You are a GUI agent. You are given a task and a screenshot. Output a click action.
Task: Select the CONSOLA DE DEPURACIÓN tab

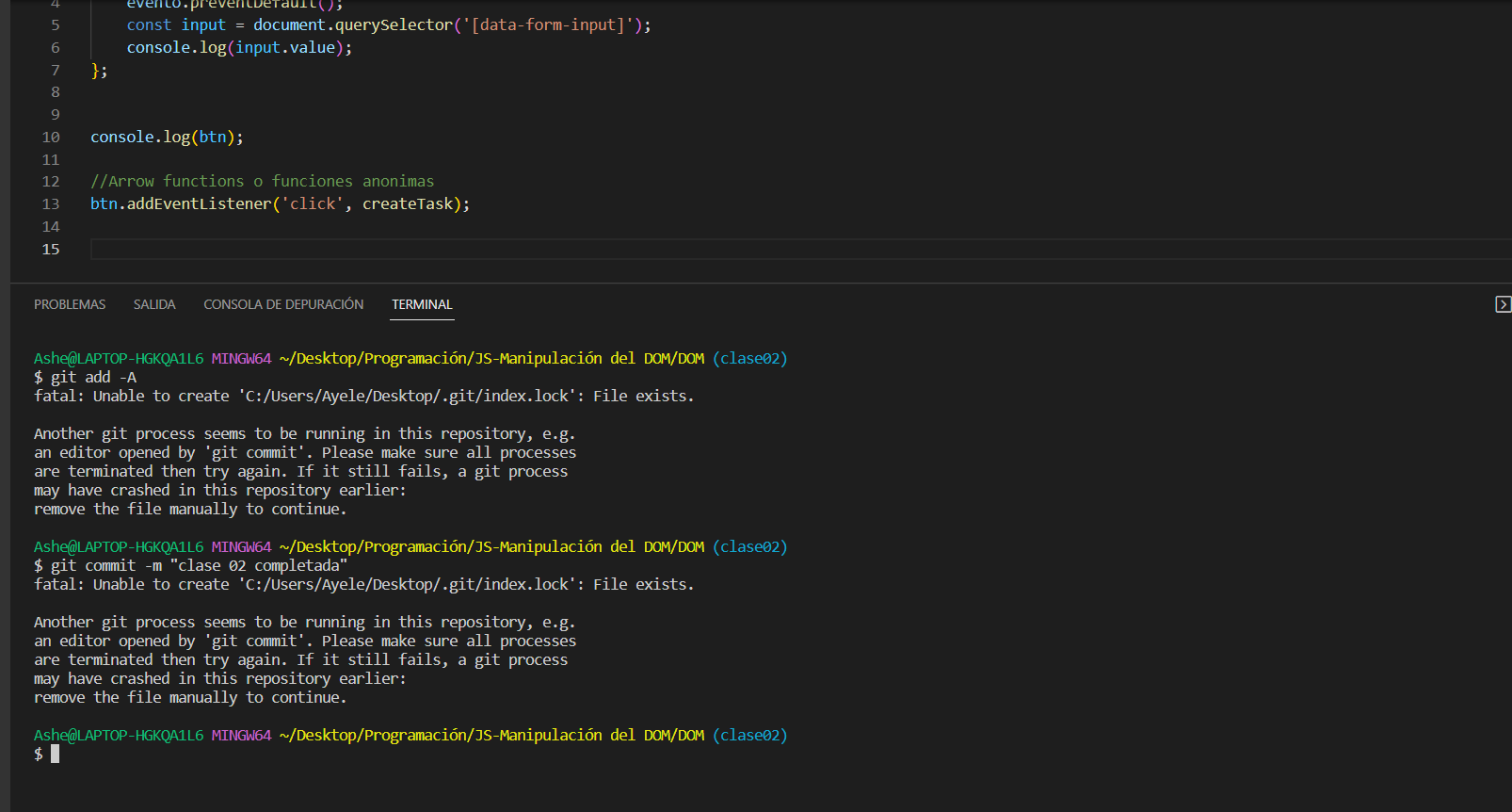[283, 304]
